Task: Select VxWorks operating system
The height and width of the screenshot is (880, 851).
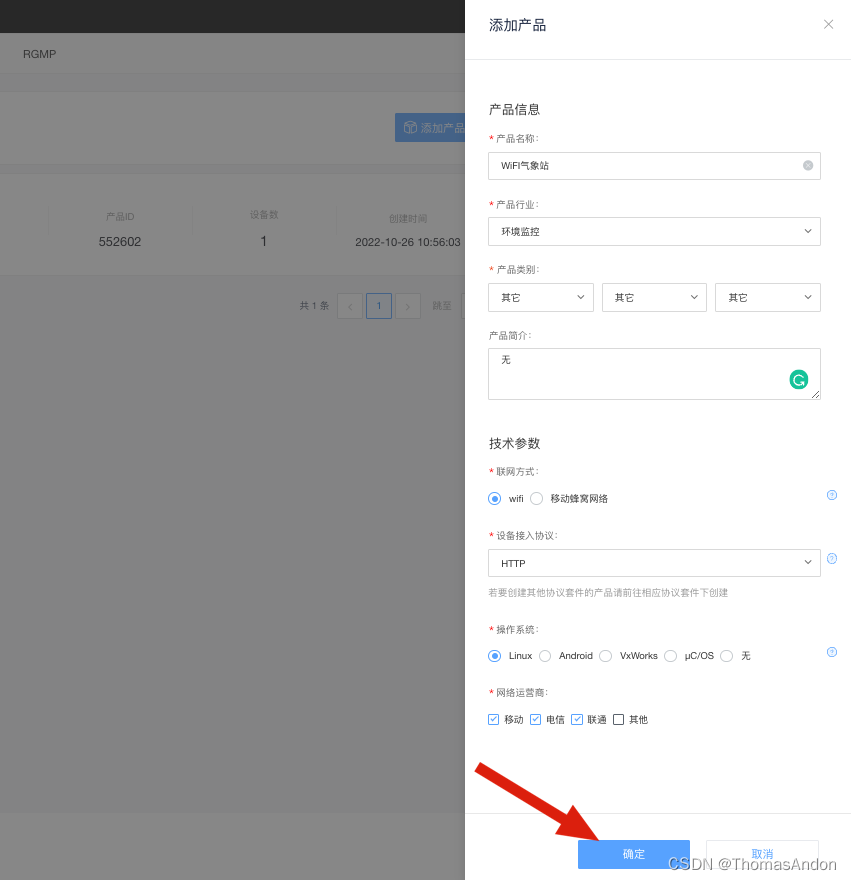Action: pyautogui.click(x=606, y=656)
